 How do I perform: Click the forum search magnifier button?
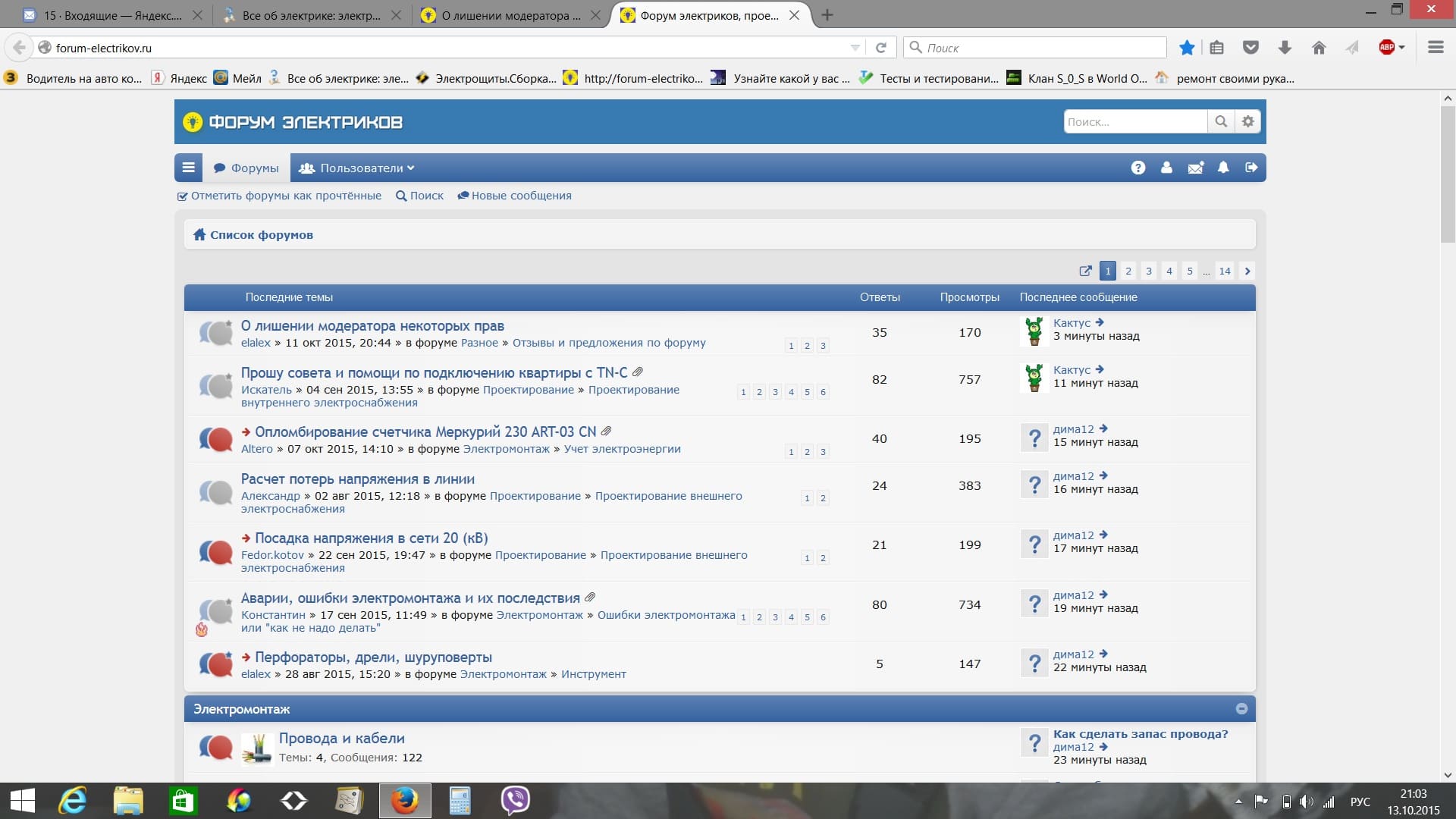pos(1221,121)
